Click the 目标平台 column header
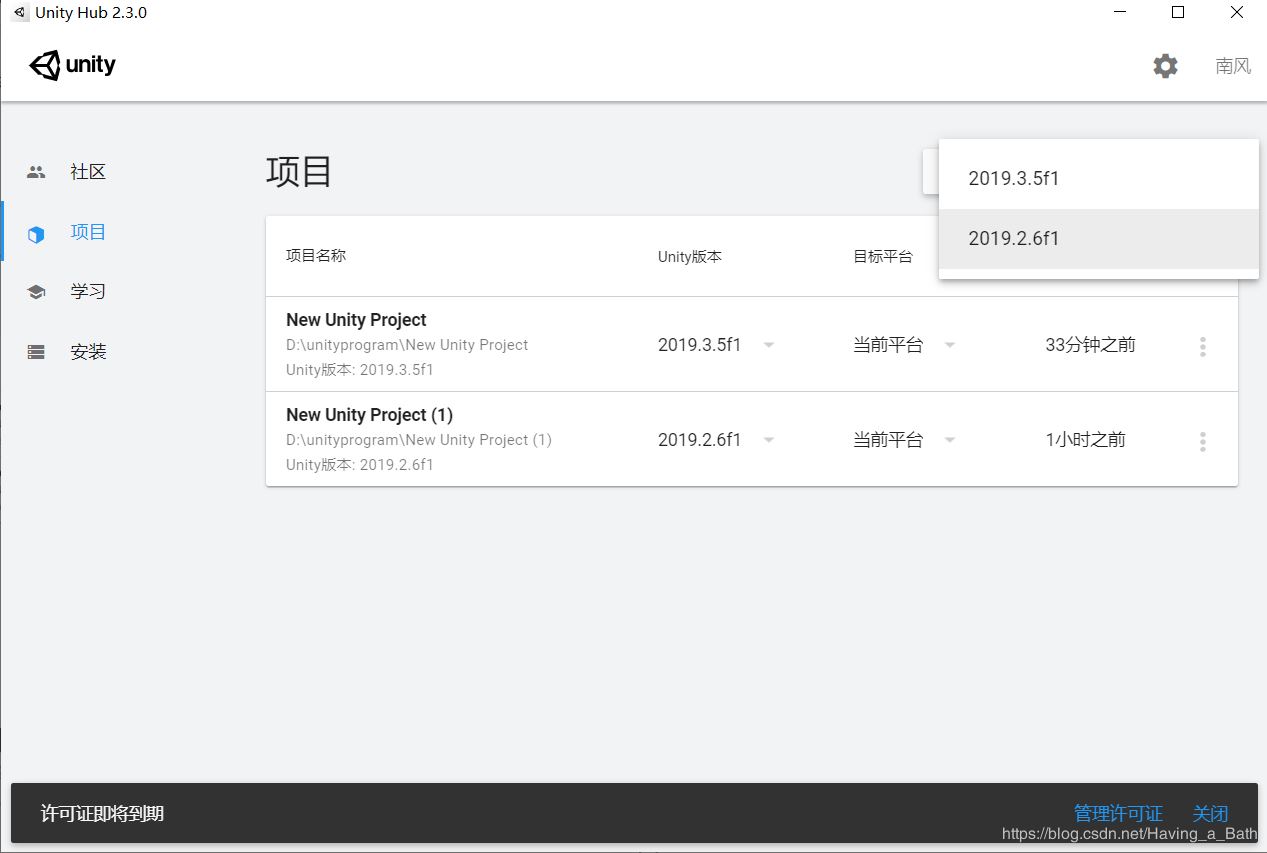The height and width of the screenshot is (853, 1267). (x=883, y=256)
